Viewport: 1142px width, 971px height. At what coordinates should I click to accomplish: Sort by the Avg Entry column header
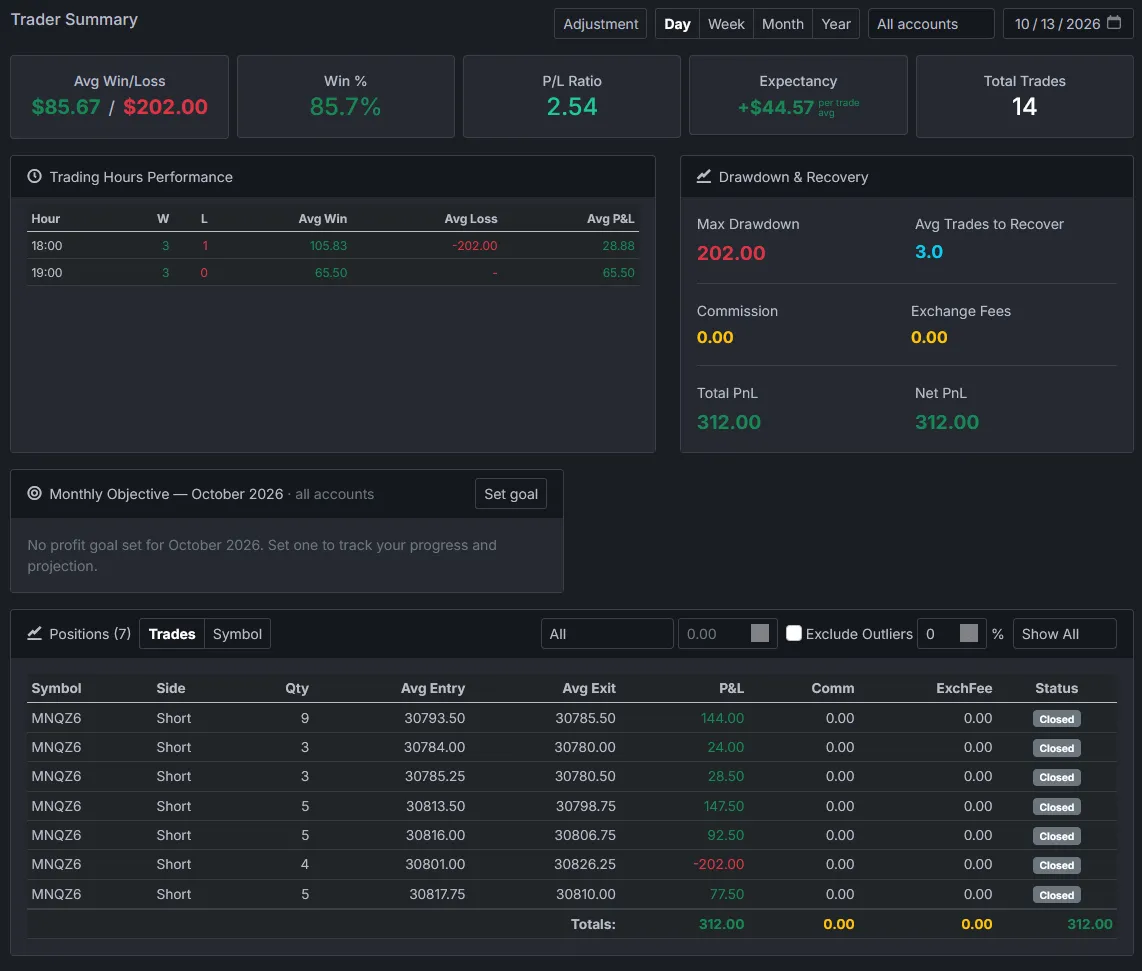coord(433,688)
